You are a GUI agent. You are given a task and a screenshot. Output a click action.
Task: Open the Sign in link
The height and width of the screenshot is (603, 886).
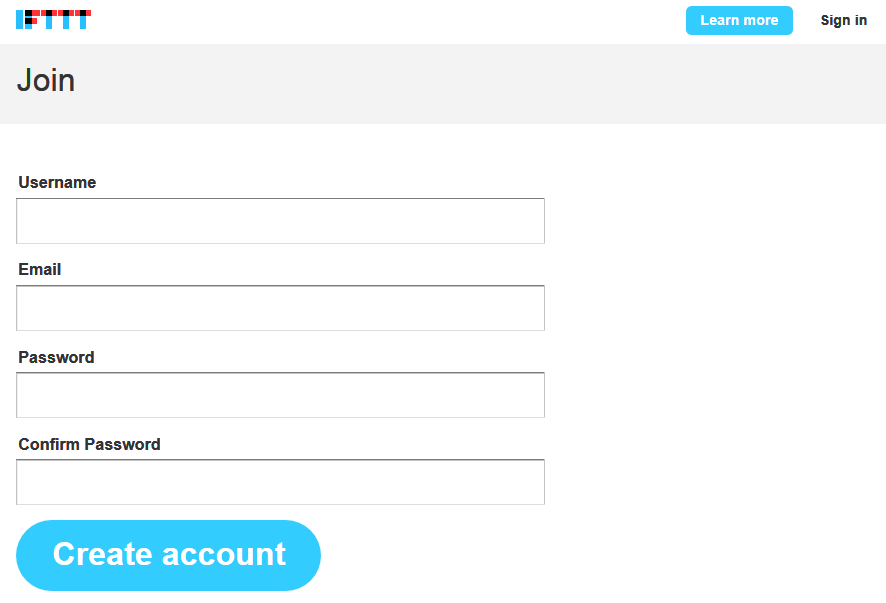tap(843, 20)
